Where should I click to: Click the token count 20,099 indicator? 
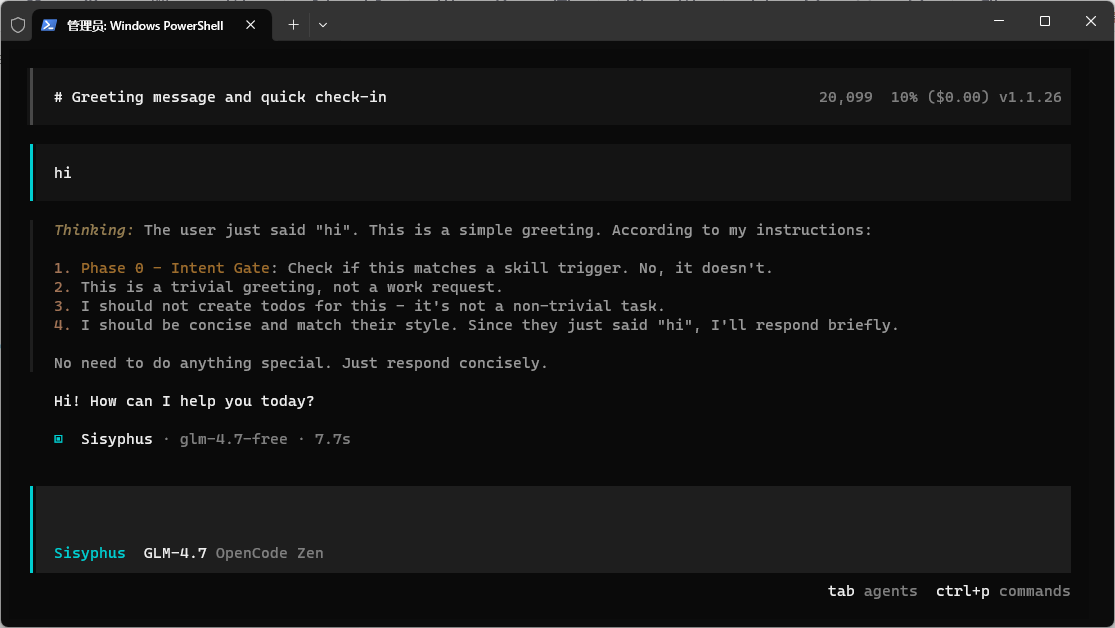(845, 96)
